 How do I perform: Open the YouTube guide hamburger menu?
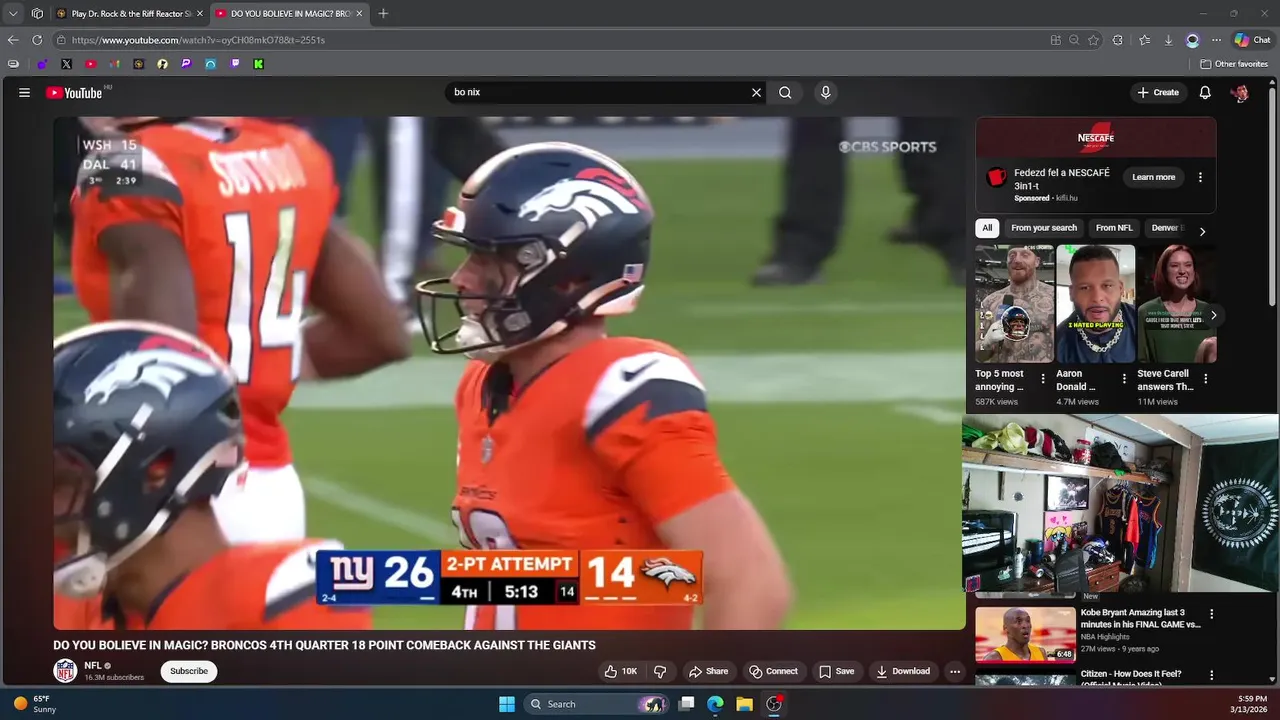pyautogui.click(x=24, y=92)
